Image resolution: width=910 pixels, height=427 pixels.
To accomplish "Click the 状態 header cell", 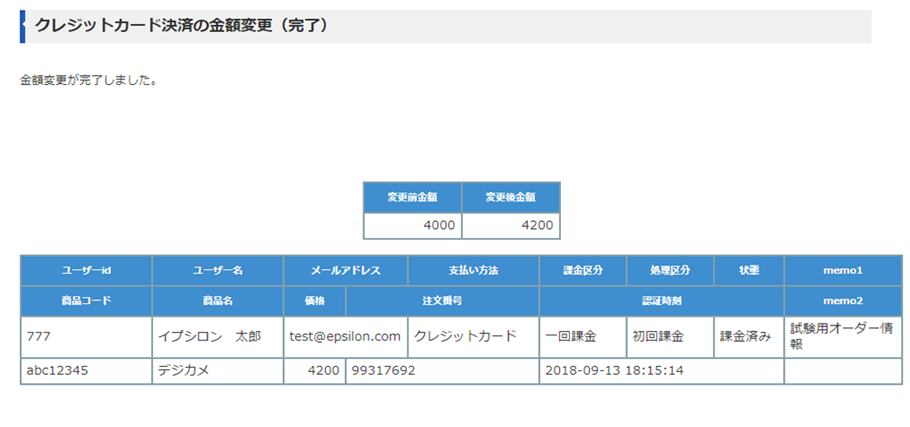I will tap(749, 270).
